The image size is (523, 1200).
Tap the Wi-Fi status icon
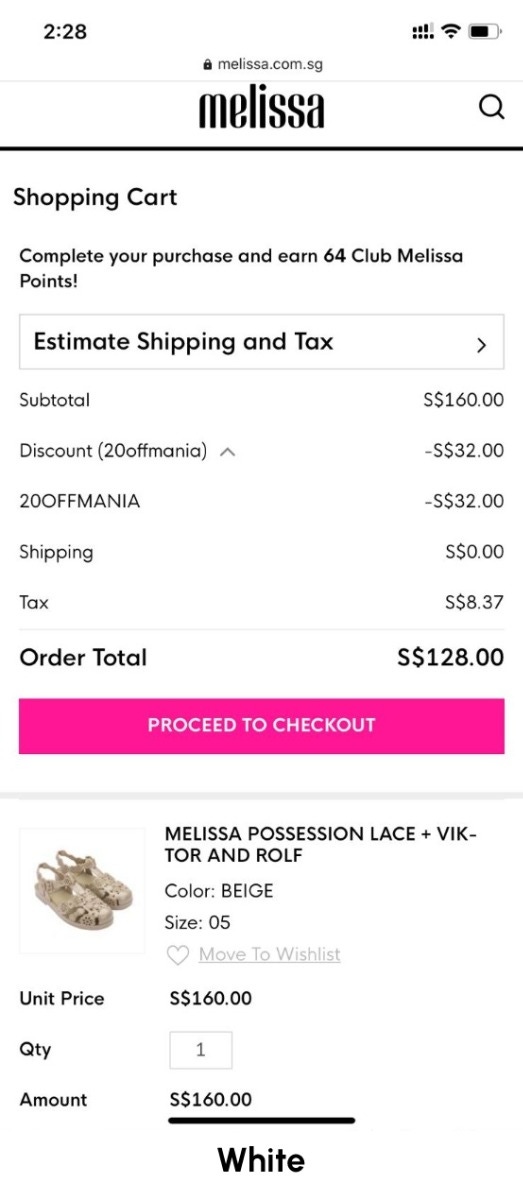451,32
